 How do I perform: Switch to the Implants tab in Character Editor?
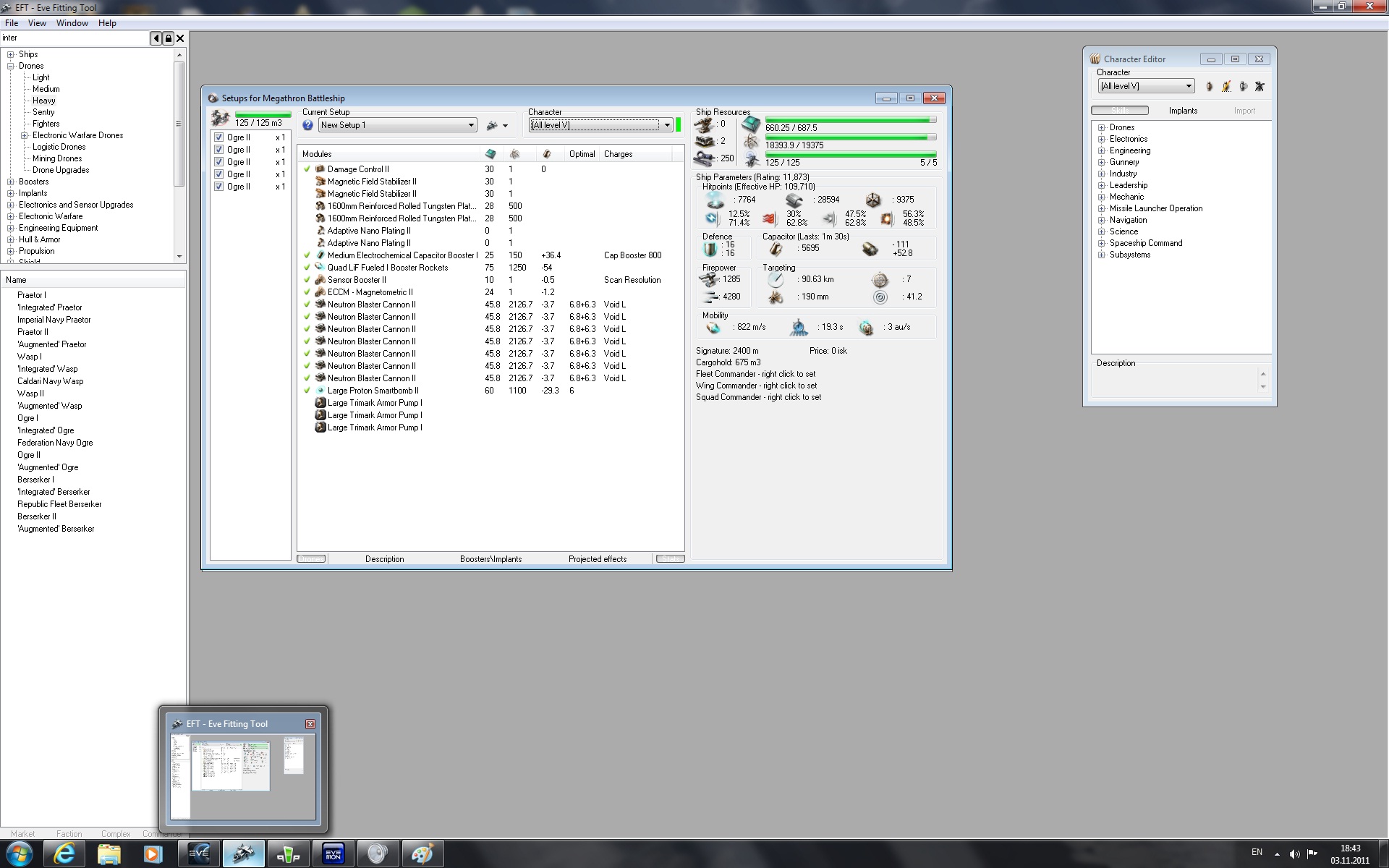click(x=1183, y=111)
